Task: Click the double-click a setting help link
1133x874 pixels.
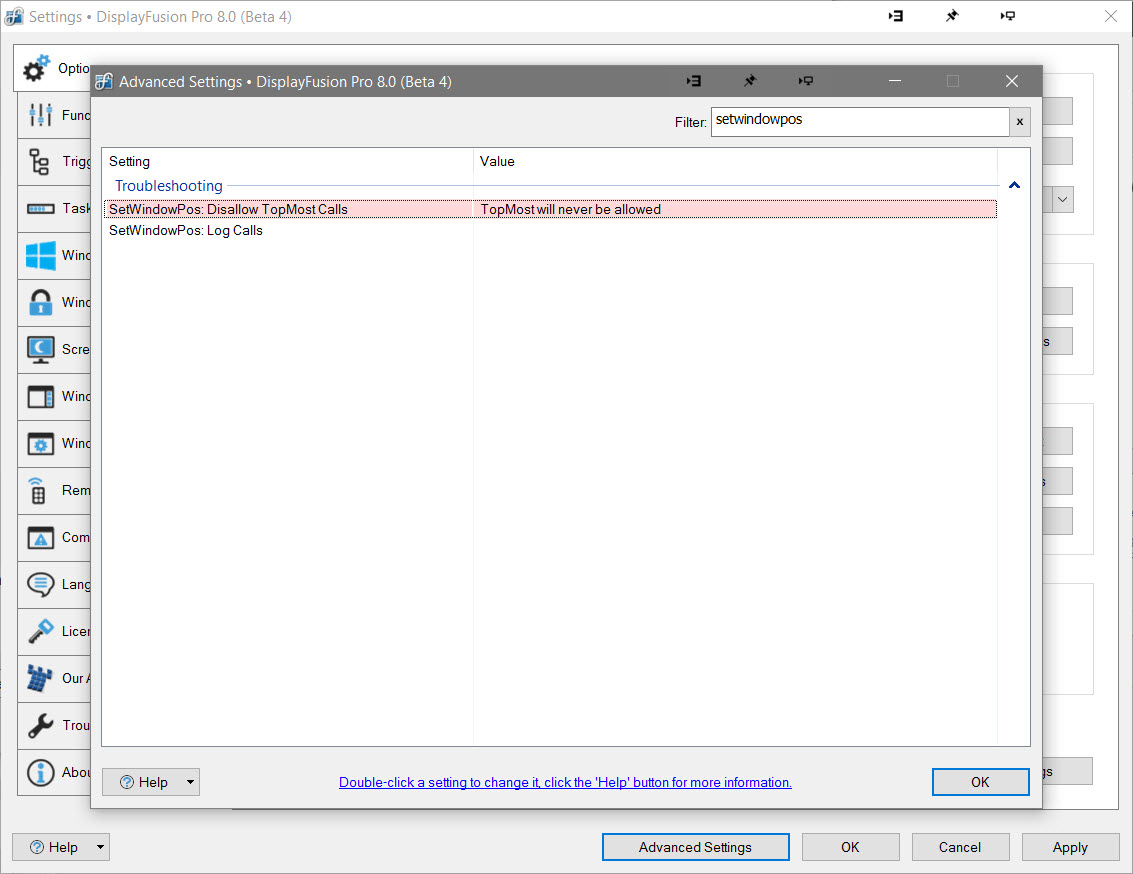Action: pos(565,782)
